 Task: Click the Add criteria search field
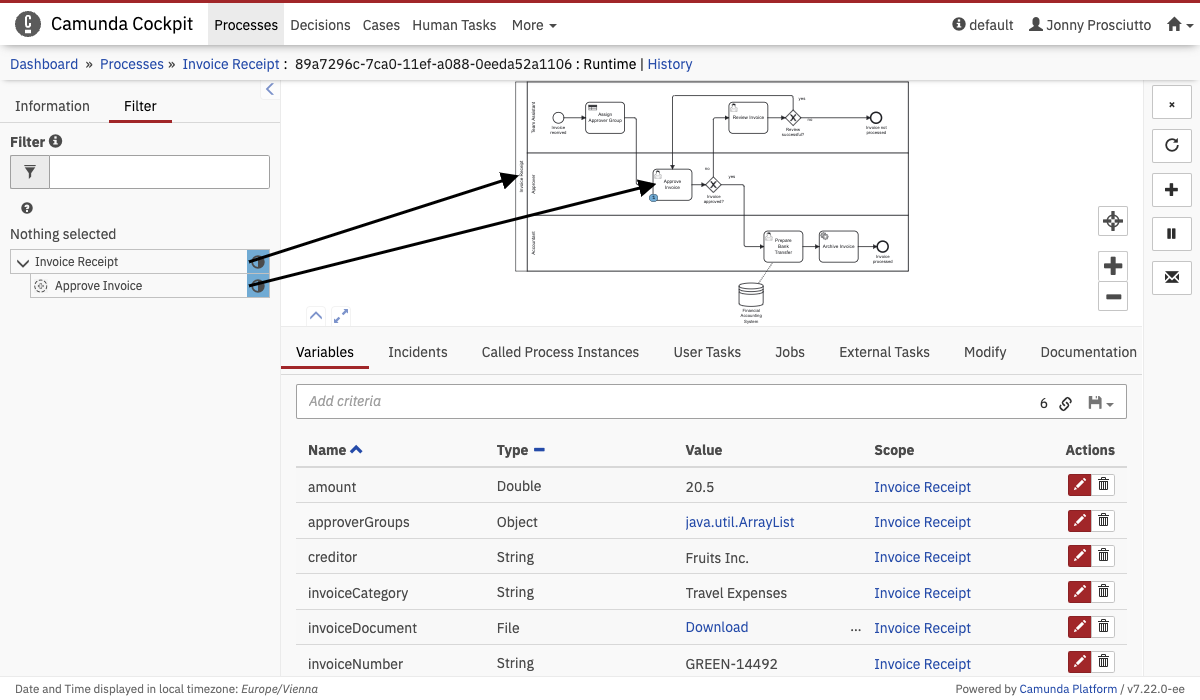pos(660,401)
